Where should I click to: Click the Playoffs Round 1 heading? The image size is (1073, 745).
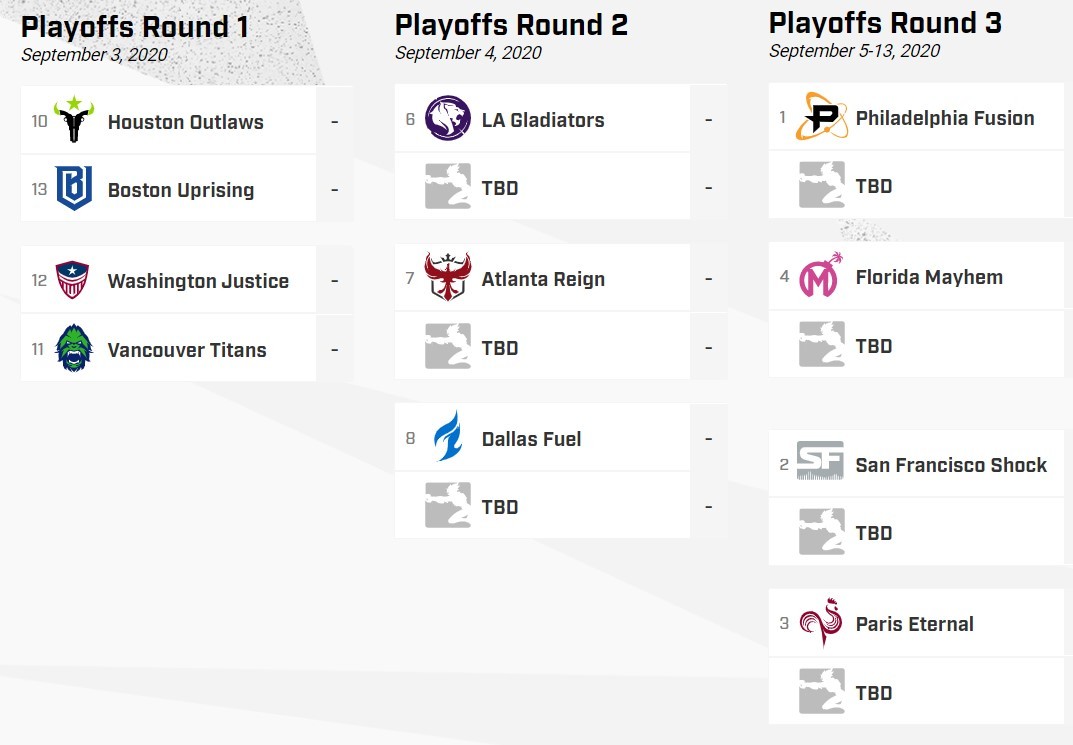tap(135, 27)
